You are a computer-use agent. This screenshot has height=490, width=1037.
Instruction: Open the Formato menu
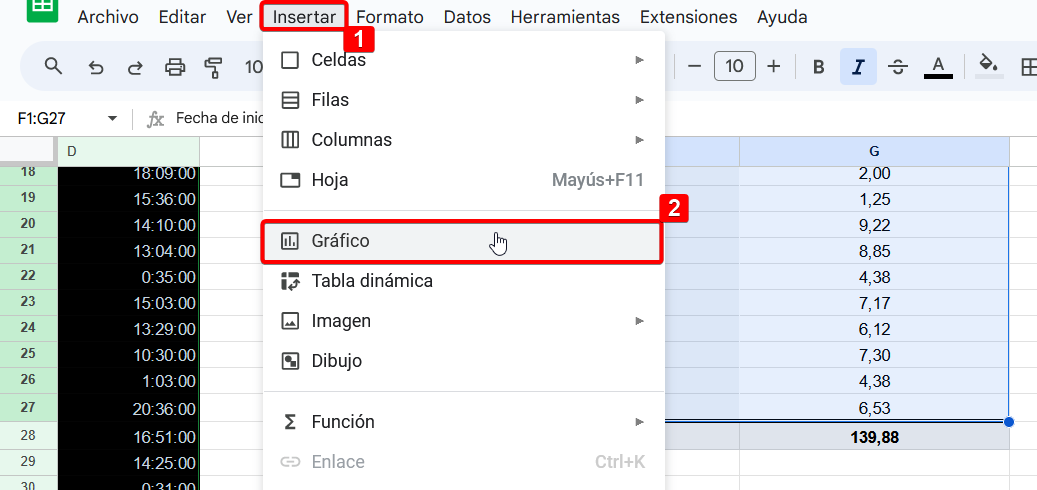389,17
